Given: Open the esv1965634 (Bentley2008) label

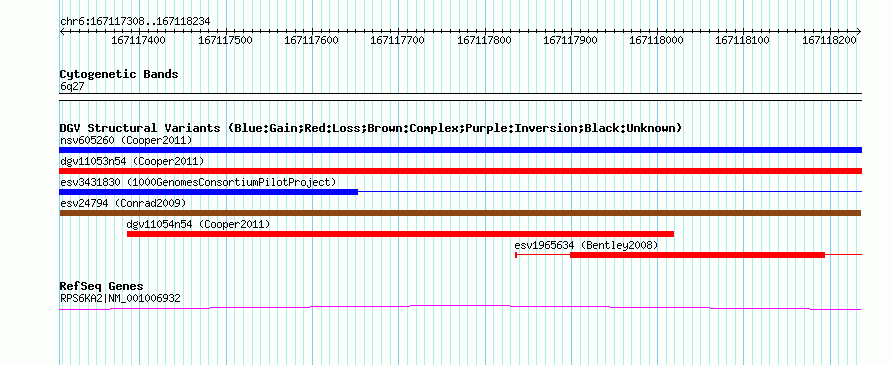Looking at the screenshot, I should [586, 245].
